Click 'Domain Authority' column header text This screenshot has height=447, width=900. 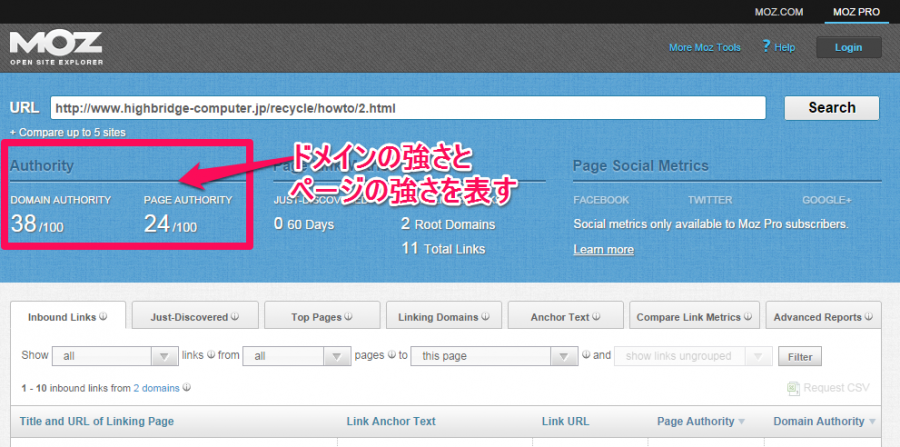pos(819,421)
